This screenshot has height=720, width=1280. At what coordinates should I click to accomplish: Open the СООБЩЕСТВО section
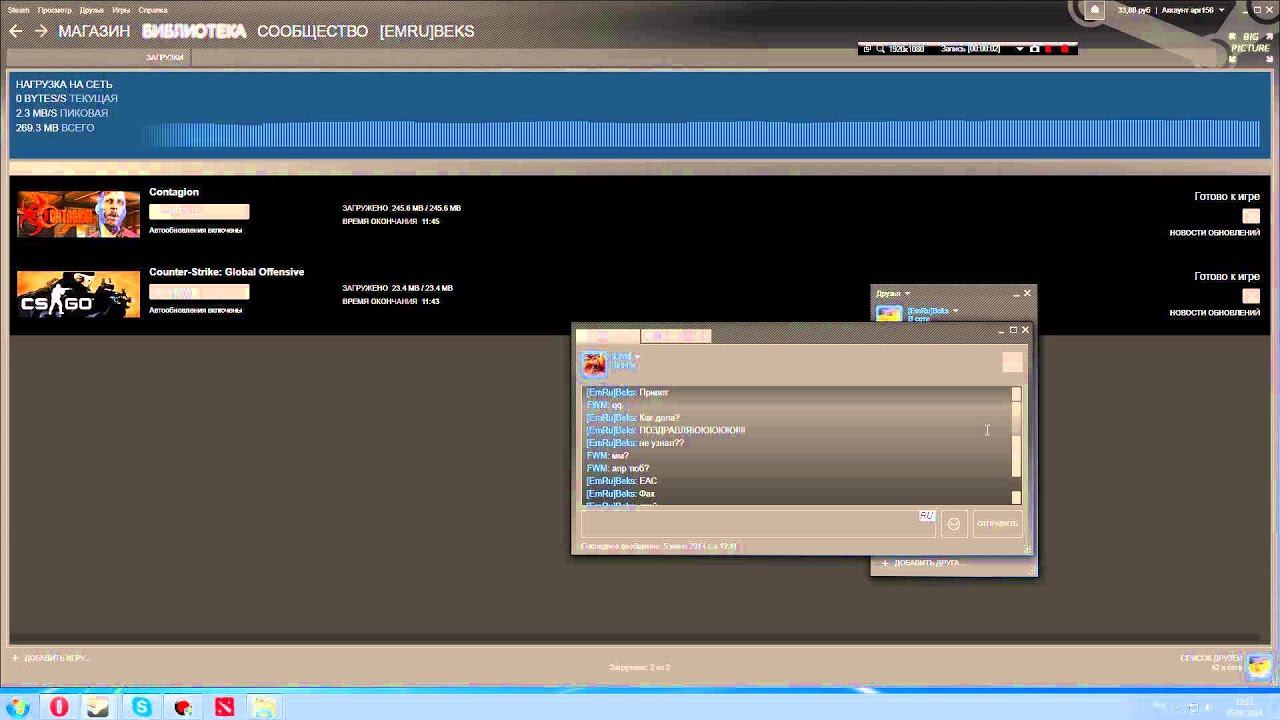pos(312,31)
